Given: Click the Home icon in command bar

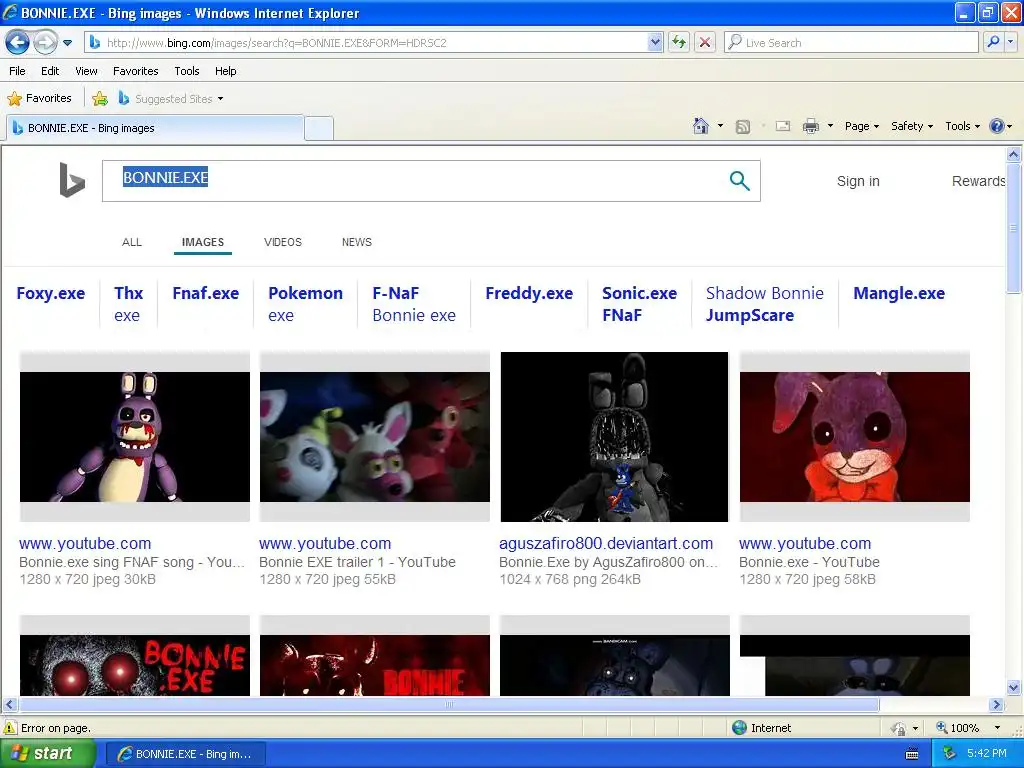Looking at the screenshot, I should [701, 126].
